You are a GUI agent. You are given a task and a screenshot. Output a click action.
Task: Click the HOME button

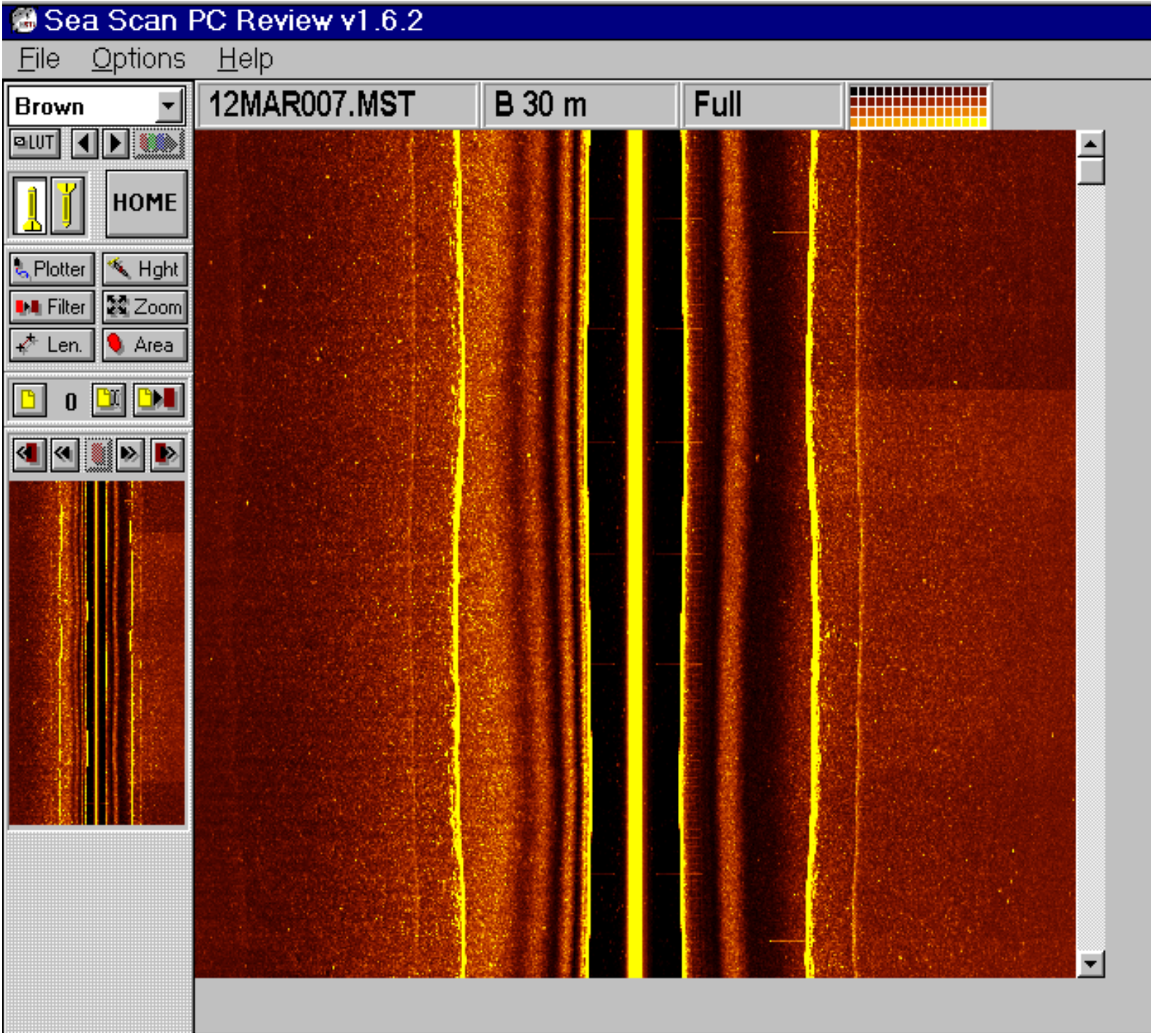click(146, 203)
